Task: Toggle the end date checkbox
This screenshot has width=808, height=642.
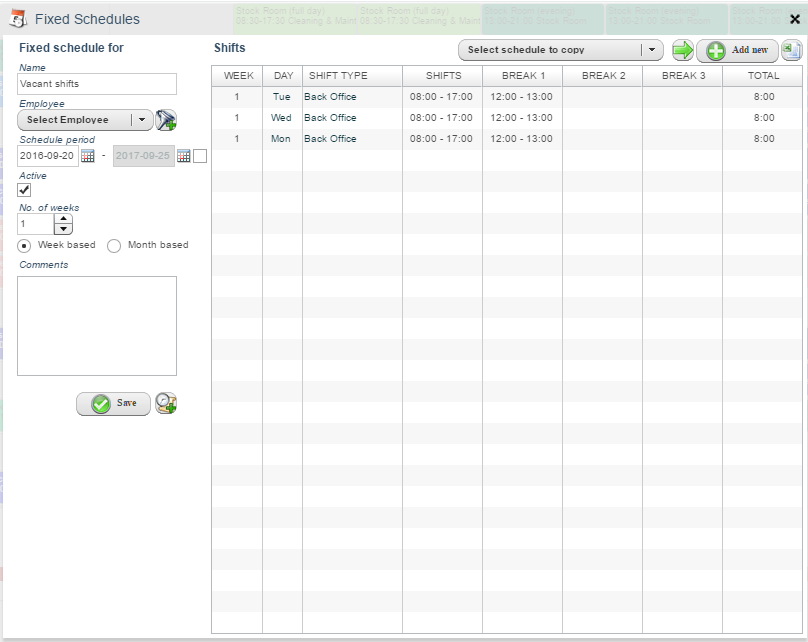Action: pyautogui.click(x=200, y=156)
